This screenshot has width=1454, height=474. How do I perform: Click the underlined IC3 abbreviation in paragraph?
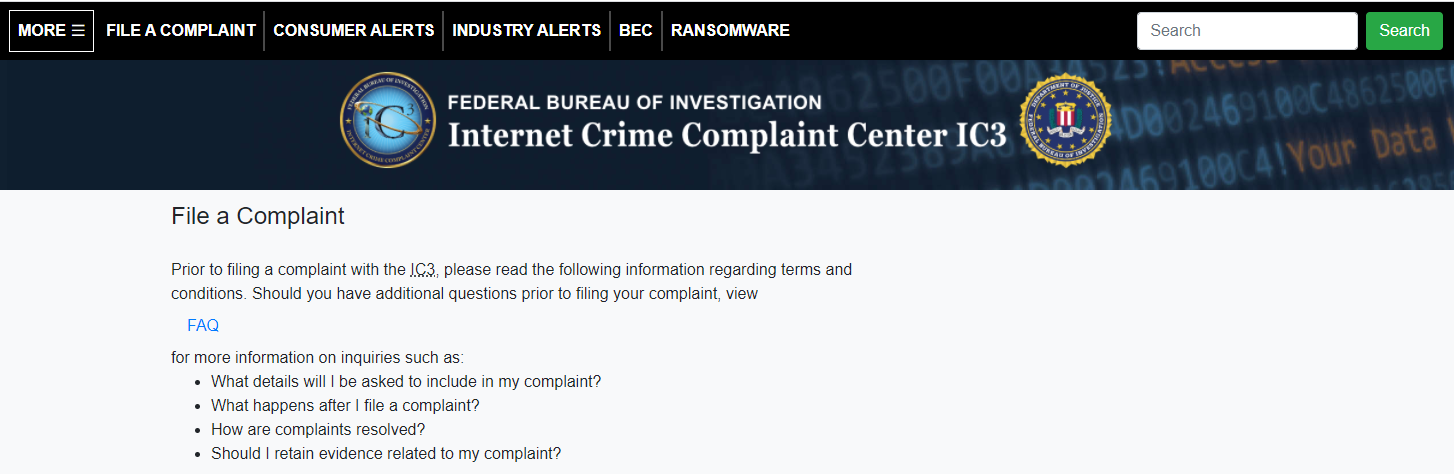point(423,270)
